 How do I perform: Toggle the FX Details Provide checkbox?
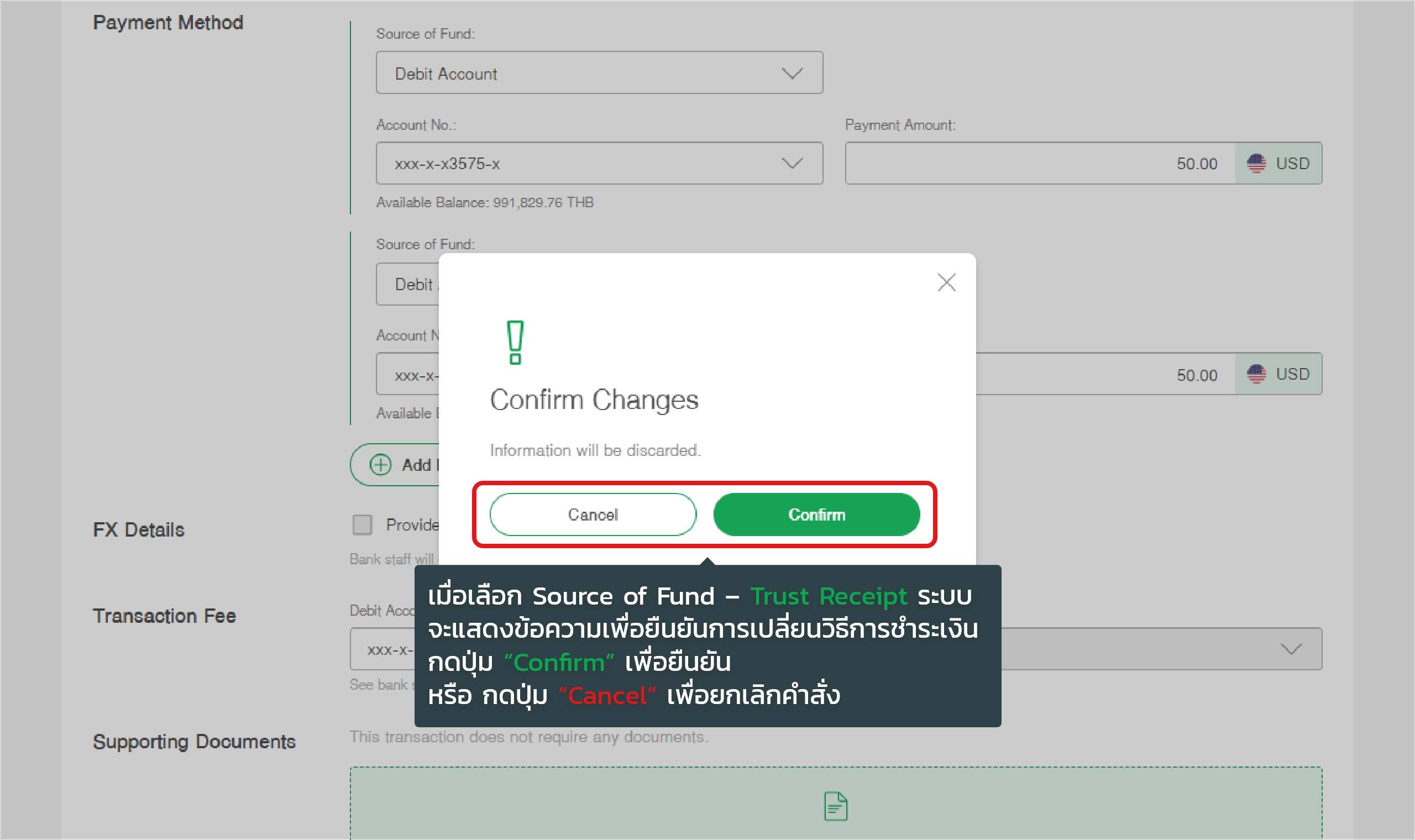tap(362, 524)
